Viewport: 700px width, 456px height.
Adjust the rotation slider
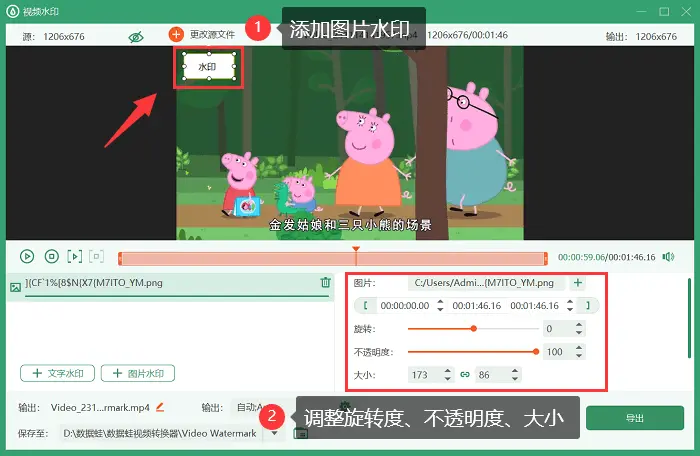[474, 329]
